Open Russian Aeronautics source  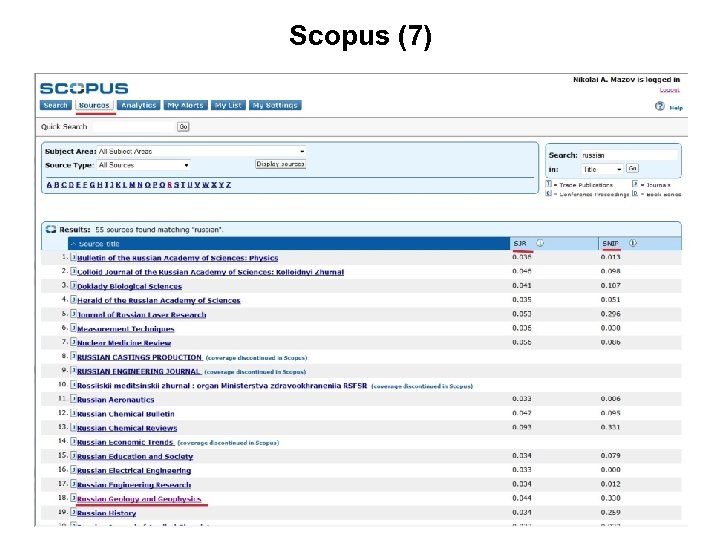[x=116, y=400]
